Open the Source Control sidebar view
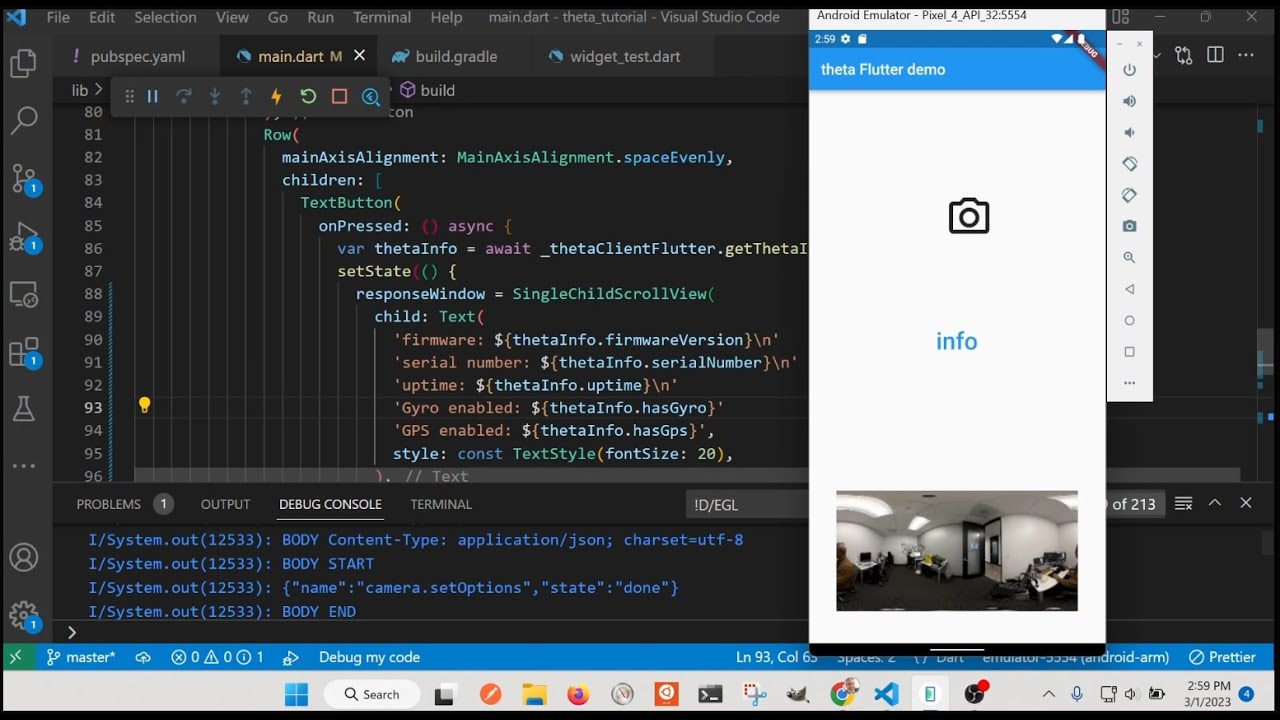Image resolution: width=1280 pixels, height=720 pixels. point(24,180)
